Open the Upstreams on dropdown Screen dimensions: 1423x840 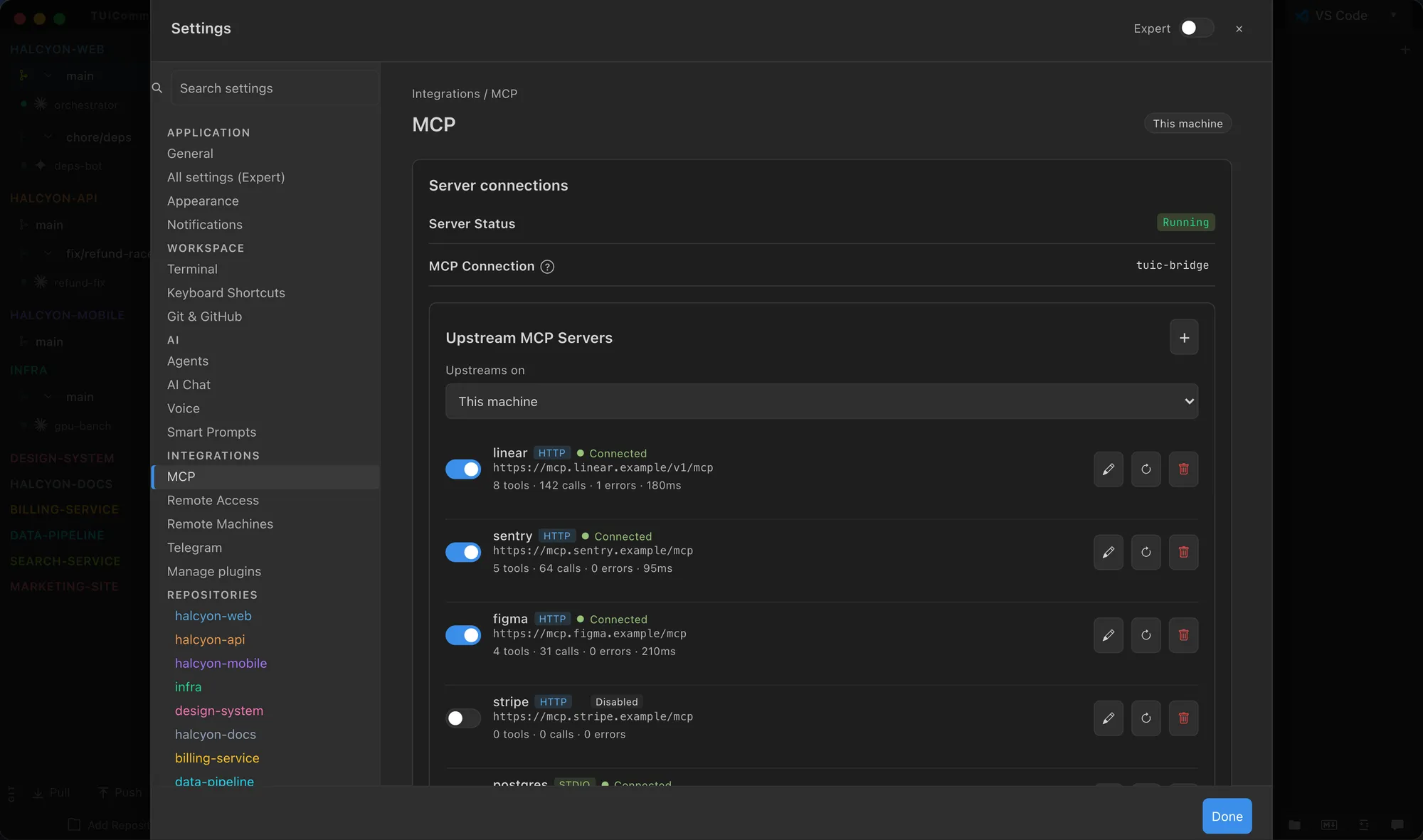pos(821,402)
